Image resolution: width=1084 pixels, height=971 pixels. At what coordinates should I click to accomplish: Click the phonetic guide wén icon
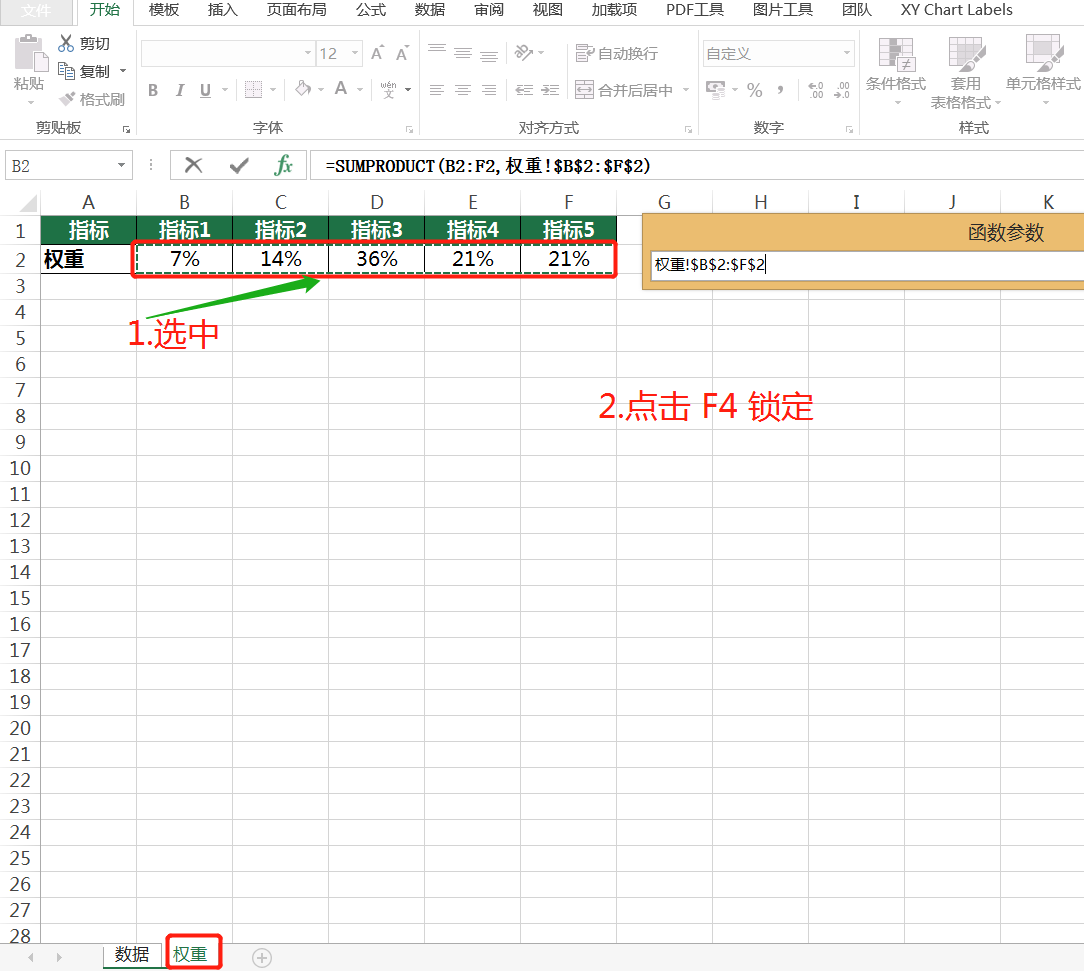389,89
